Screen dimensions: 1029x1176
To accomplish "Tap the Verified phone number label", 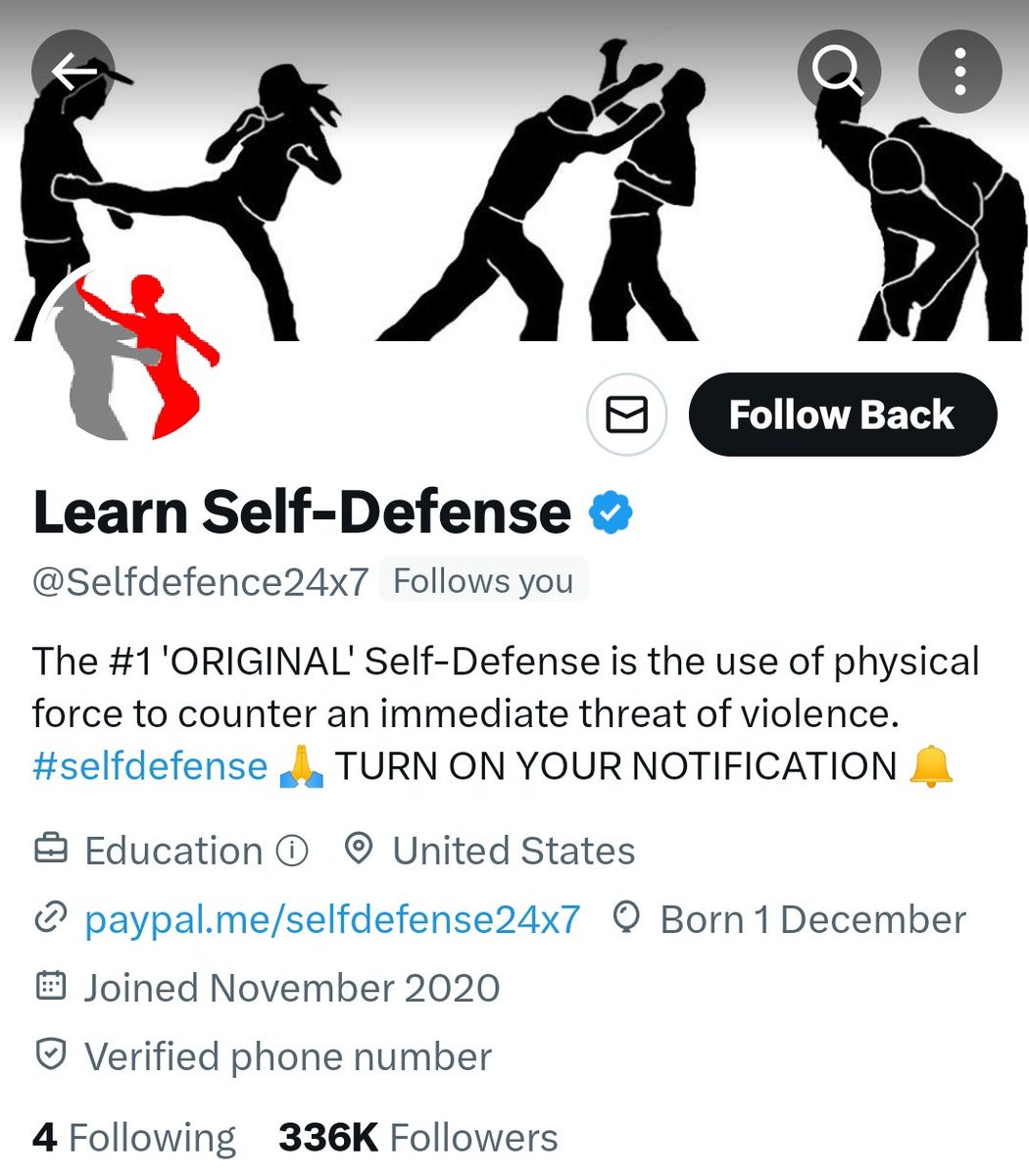I will tap(288, 1056).
